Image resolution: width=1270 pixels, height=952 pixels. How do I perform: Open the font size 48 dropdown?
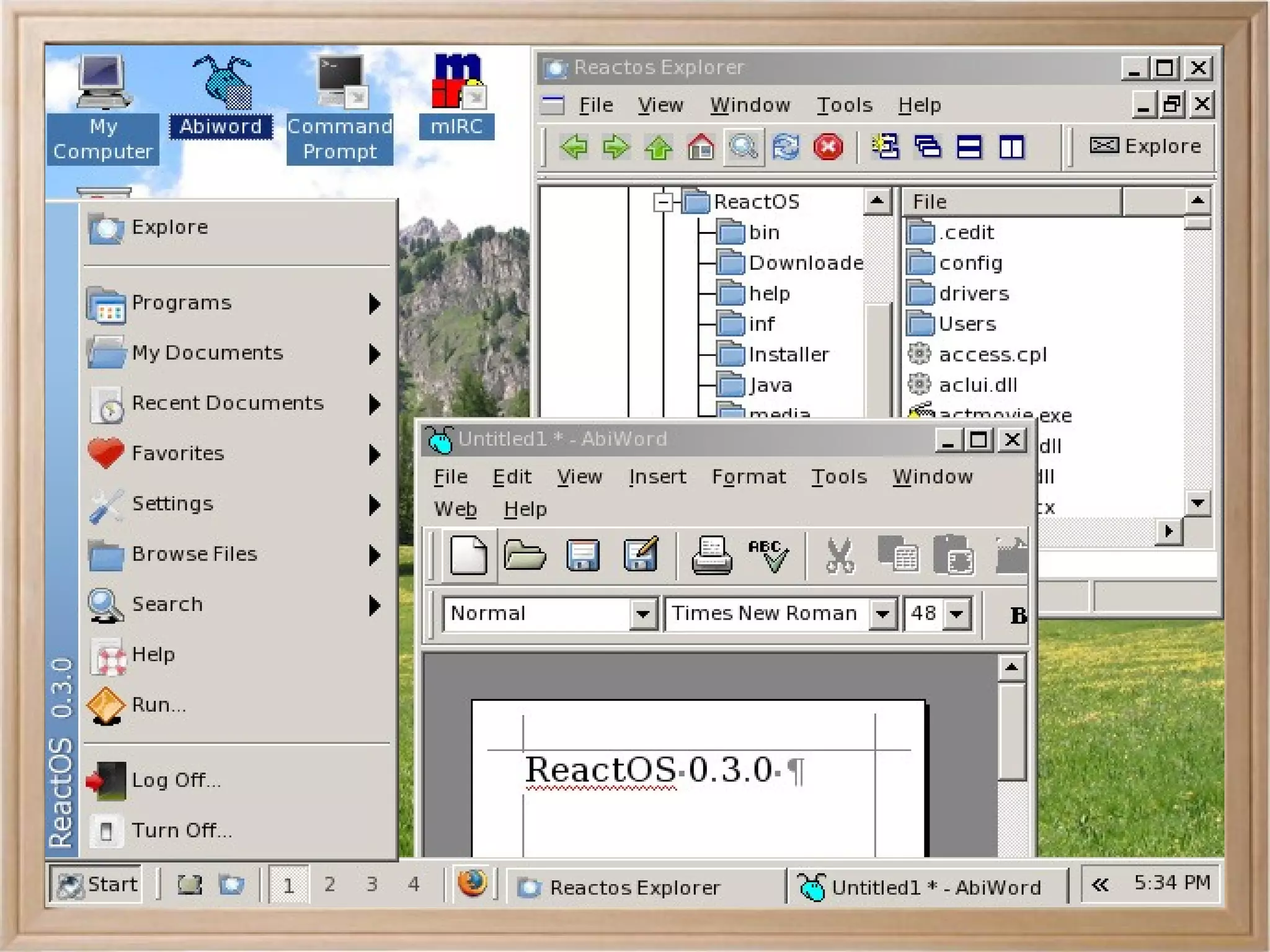[957, 614]
